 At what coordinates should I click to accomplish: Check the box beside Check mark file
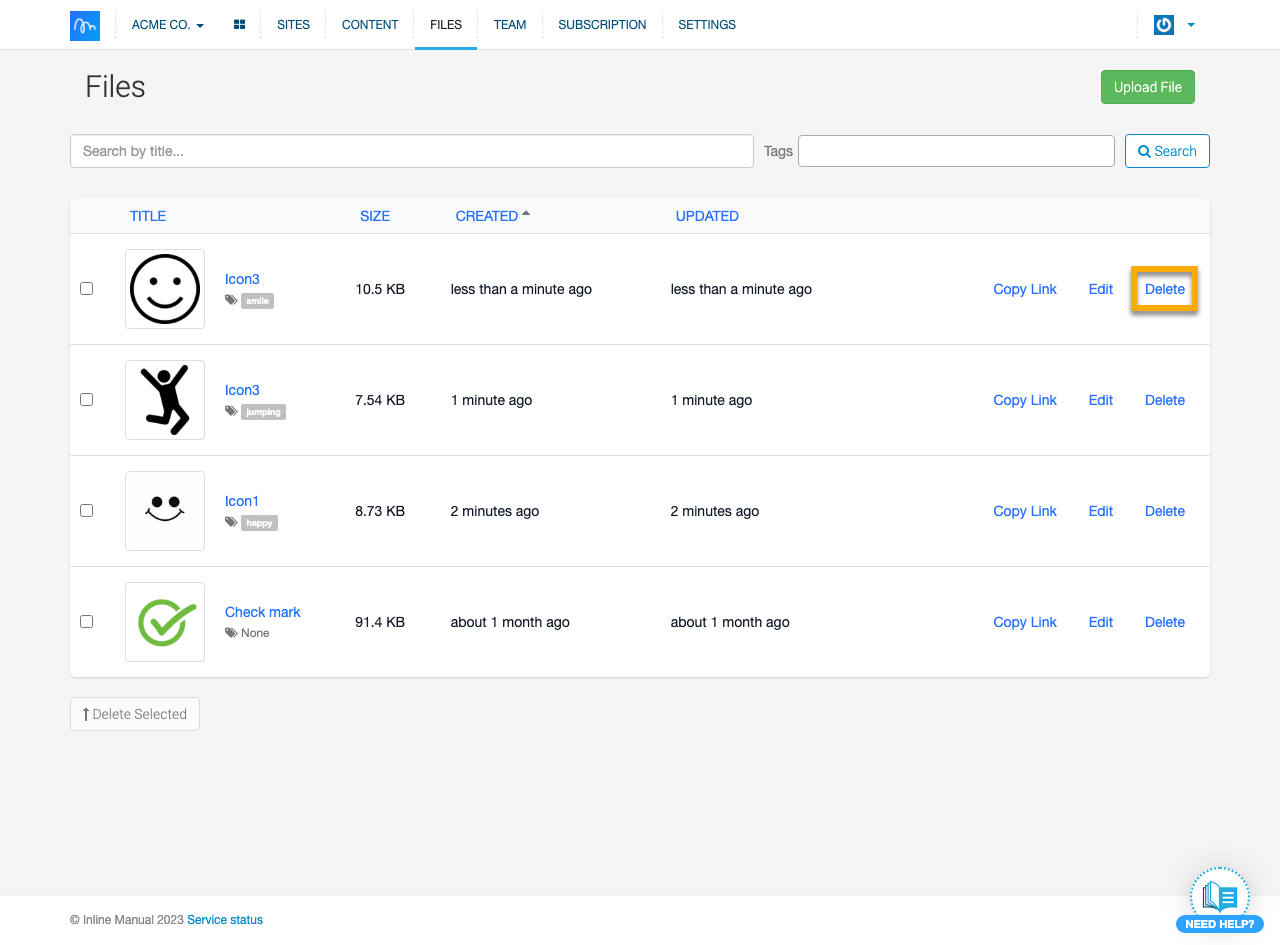[x=87, y=622]
